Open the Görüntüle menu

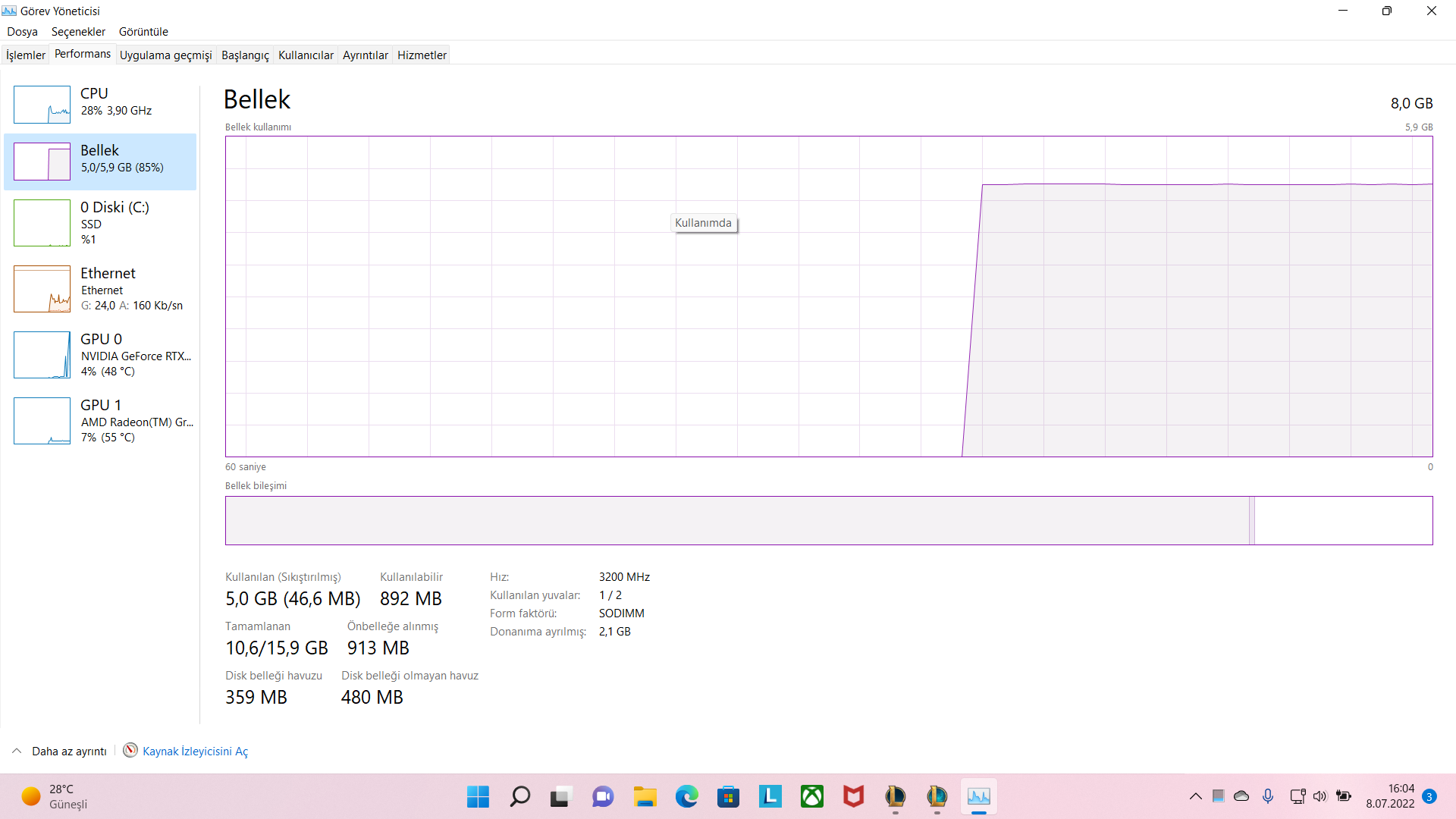point(143,32)
